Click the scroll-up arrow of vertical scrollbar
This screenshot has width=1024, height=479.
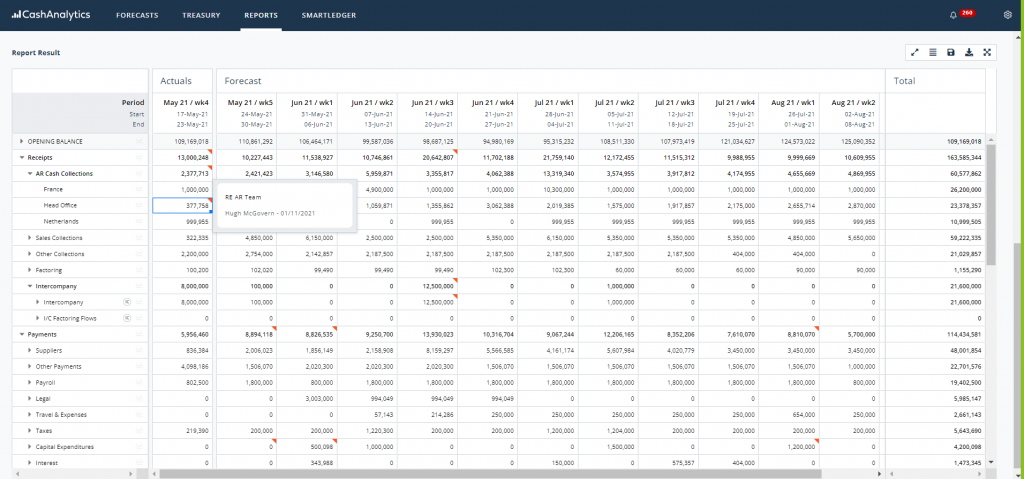tap(991, 140)
